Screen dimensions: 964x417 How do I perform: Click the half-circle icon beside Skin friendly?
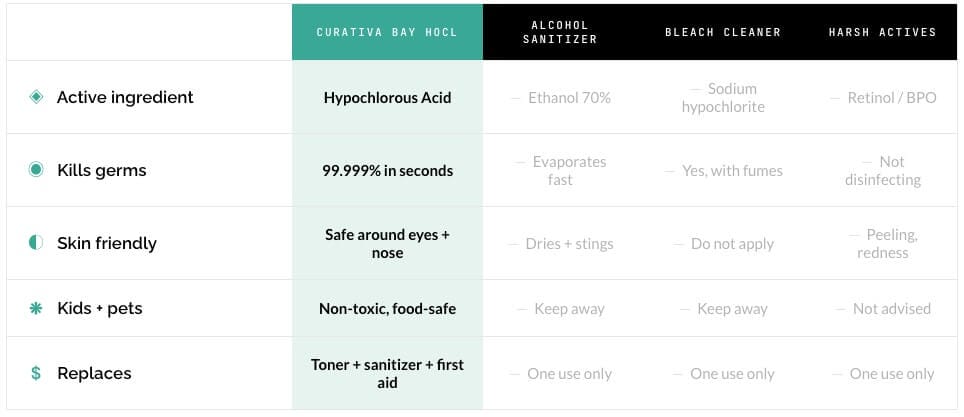pos(37,243)
